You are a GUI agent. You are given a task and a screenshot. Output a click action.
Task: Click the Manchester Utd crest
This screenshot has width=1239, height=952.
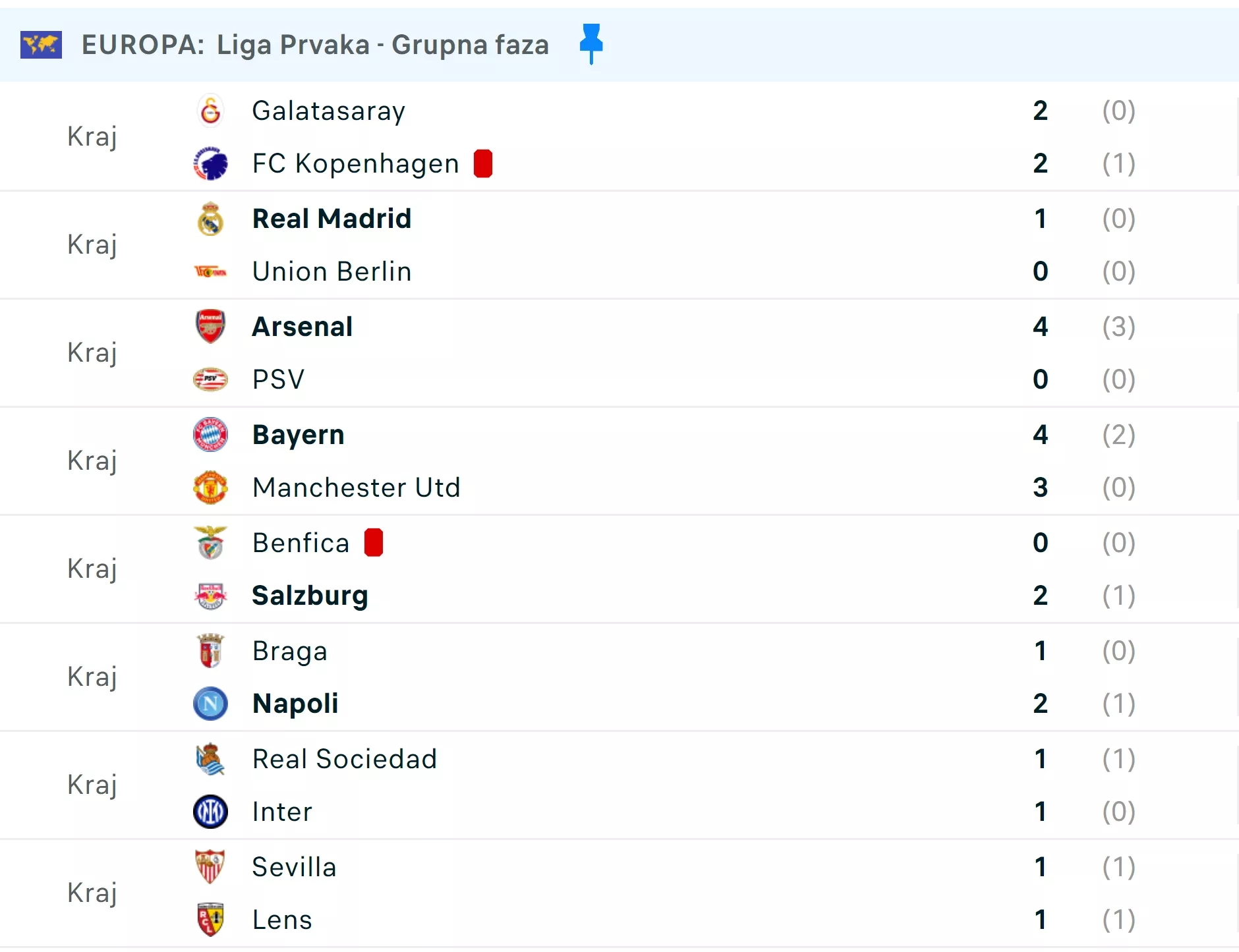click(x=210, y=488)
